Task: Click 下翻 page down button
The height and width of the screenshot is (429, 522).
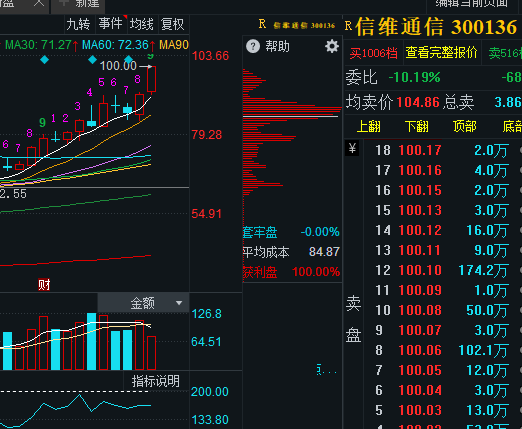Action: coord(417,126)
